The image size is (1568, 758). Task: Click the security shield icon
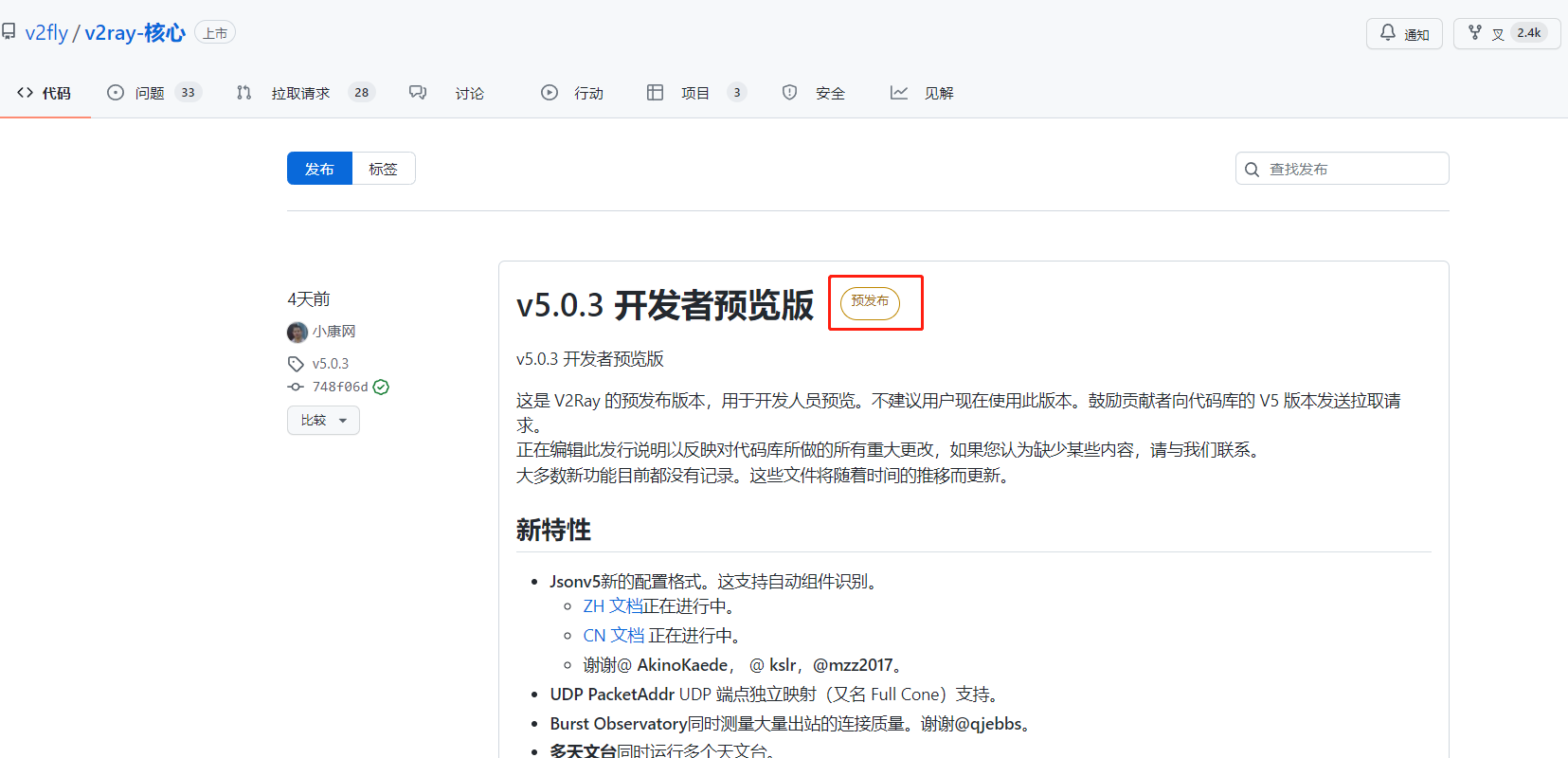coord(789,93)
